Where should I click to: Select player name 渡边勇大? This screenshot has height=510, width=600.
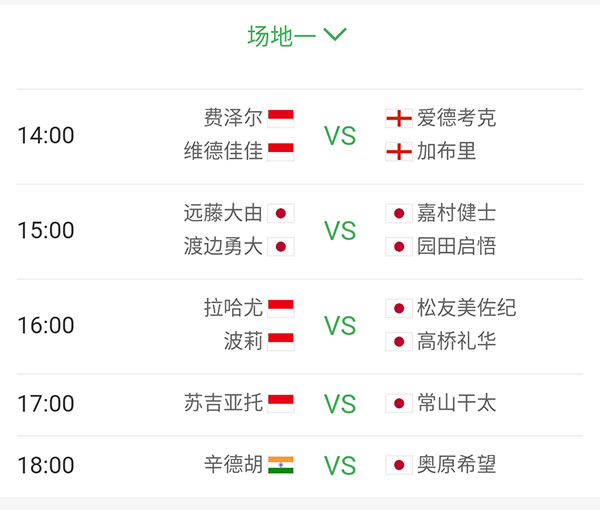223,246
